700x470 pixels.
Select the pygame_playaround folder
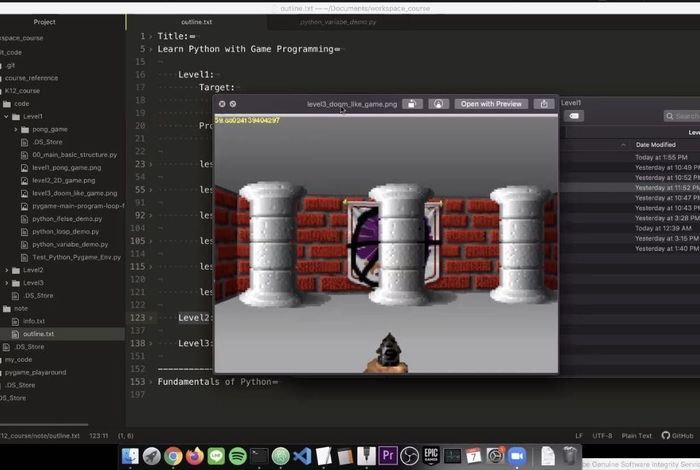(35, 372)
